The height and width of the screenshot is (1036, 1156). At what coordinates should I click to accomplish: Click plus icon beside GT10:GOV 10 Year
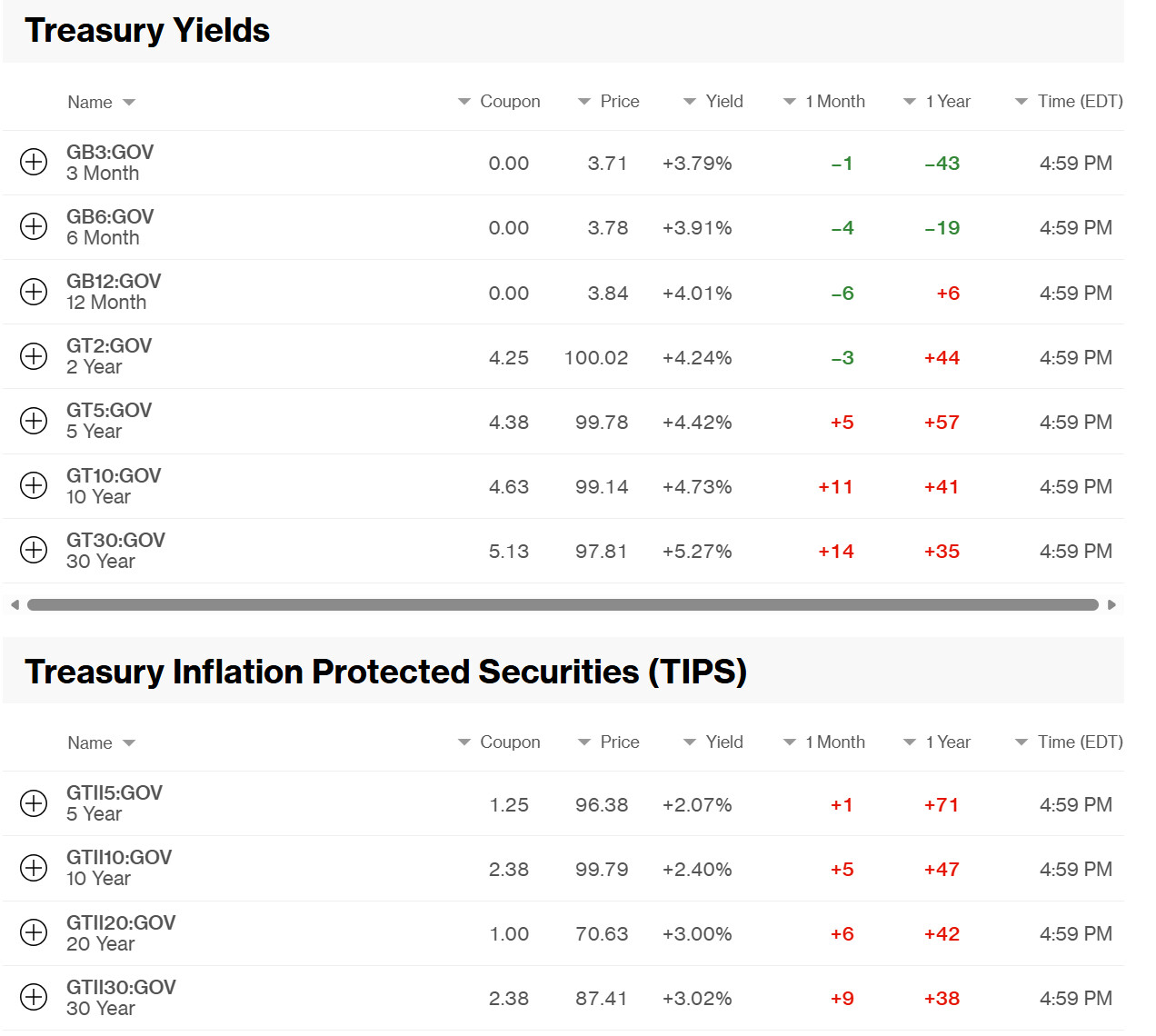[34, 485]
